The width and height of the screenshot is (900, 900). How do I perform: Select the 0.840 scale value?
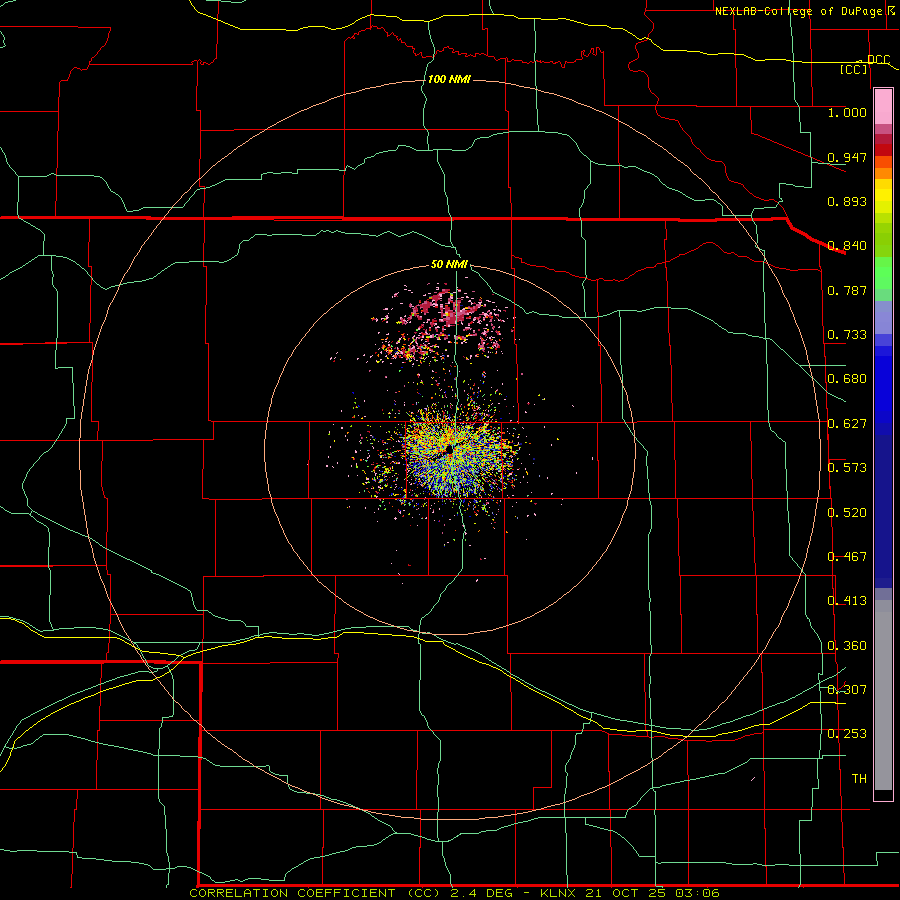847,246
